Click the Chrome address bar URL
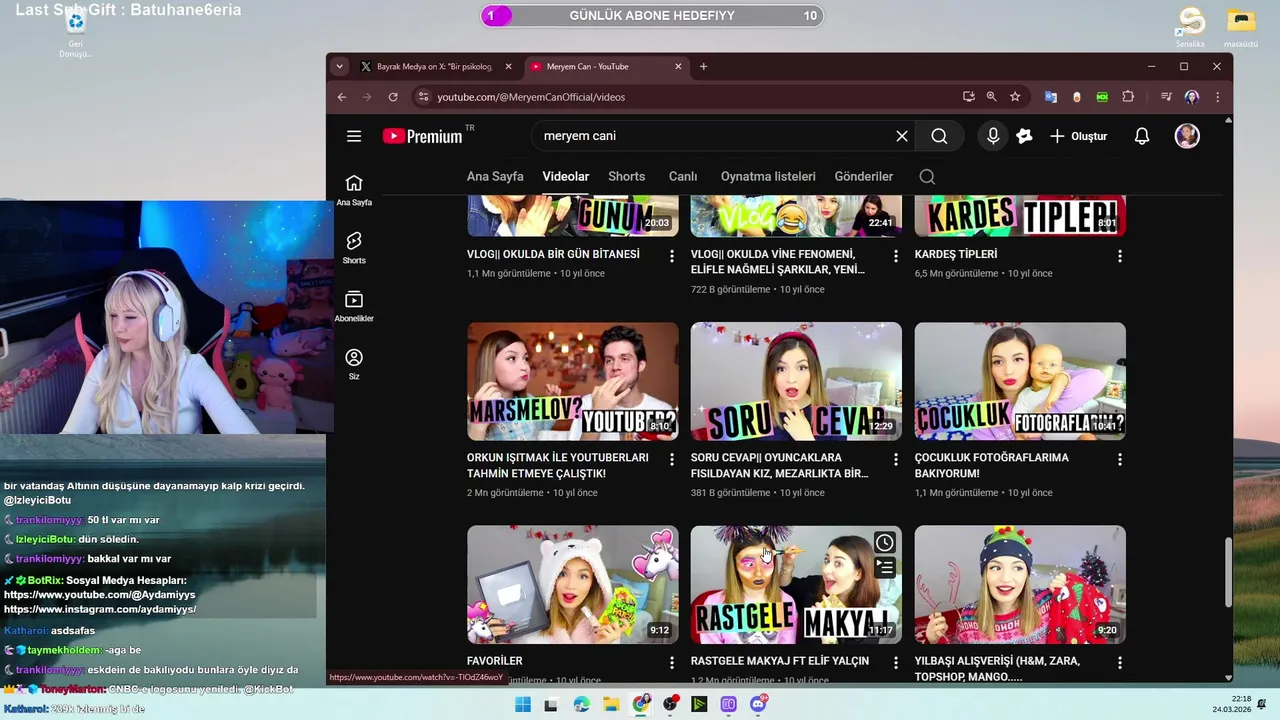 click(531, 97)
